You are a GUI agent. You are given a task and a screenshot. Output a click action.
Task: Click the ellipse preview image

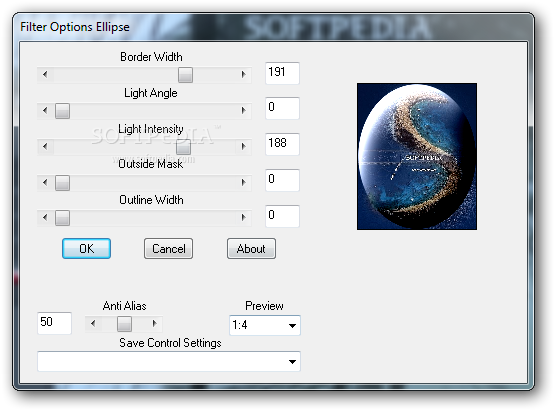click(x=417, y=156)
